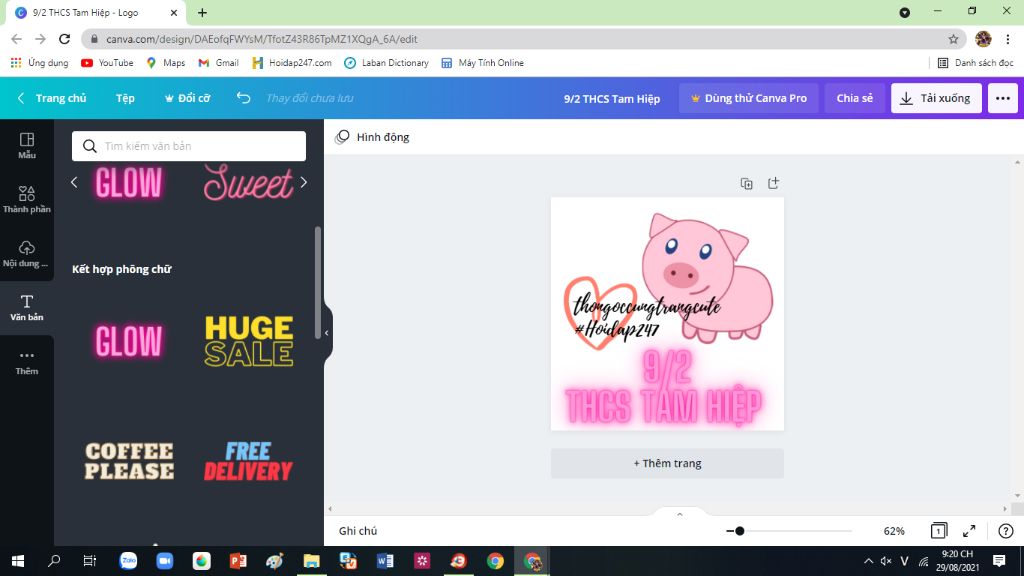Open YouTube bookmark
Viewport: 1024px width, 576px height.
[x=107, y=63]
